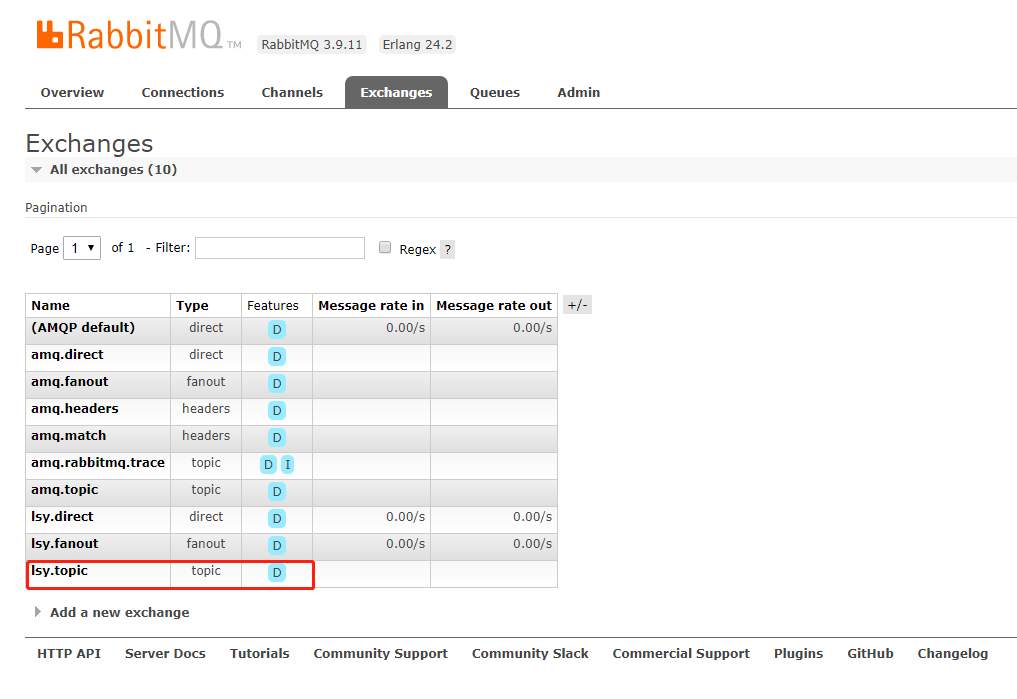Open the lsy.direct exchange

pyautogui.click(x=62, y=517)
